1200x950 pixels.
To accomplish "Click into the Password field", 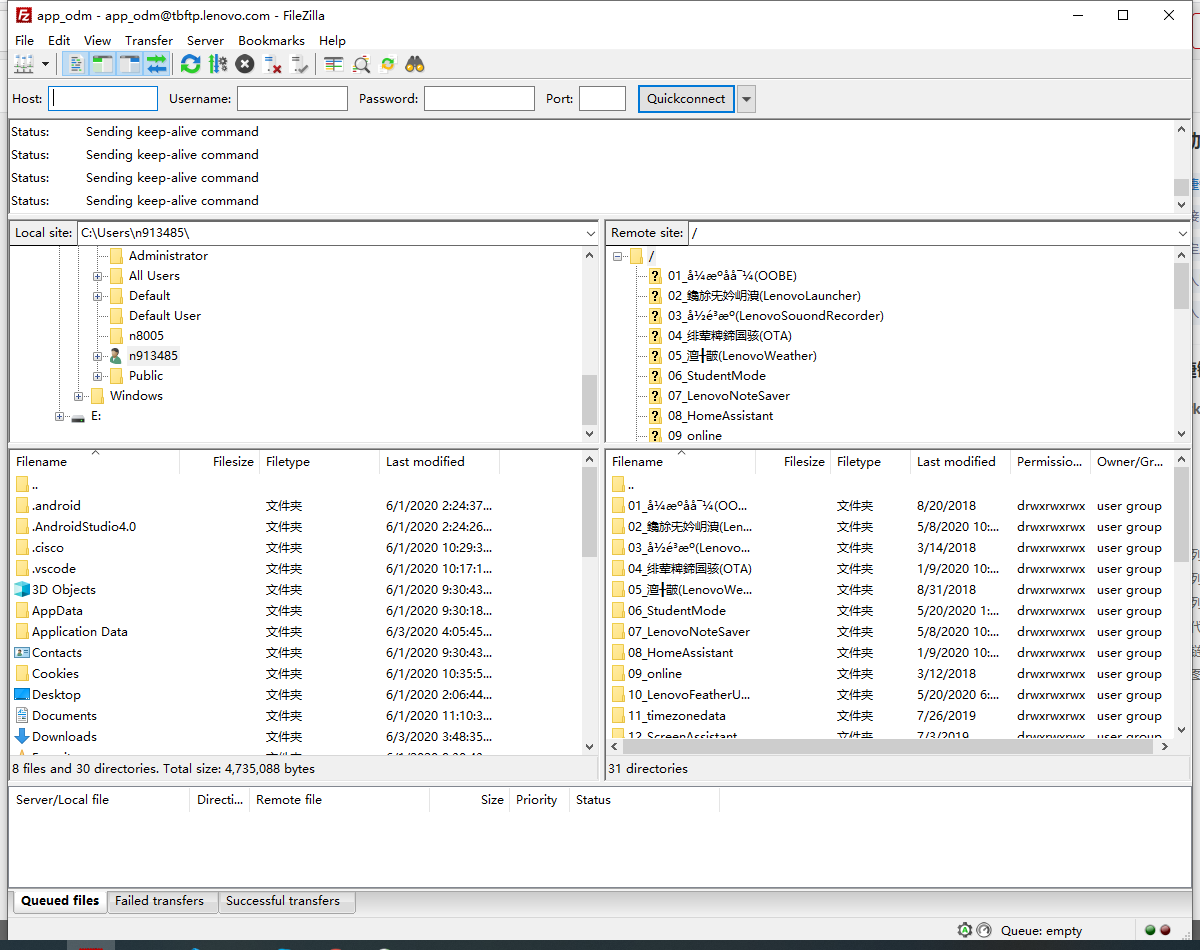I will pos(479,99).
